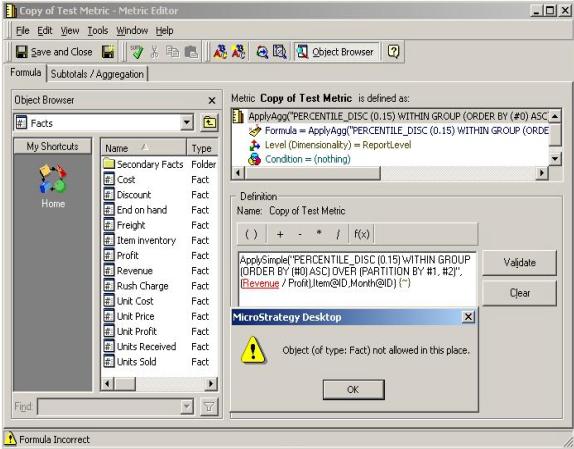Click in the formula definition text box

357,280
